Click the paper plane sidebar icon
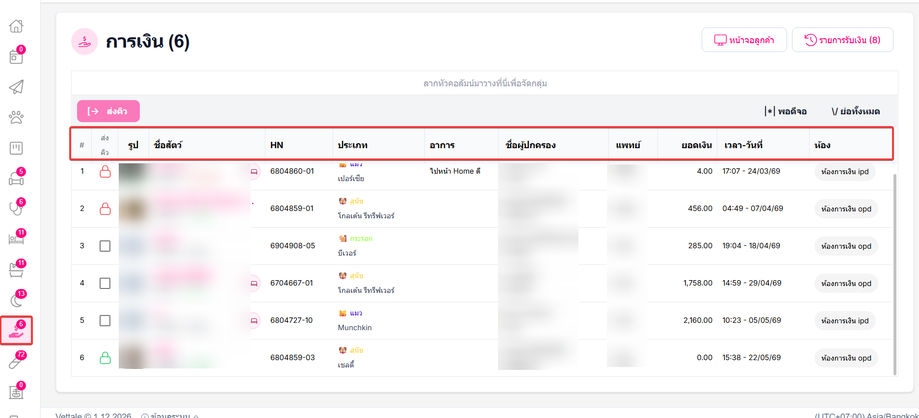This screenshot has height=418, width=919. pyautogui.click(x=16, y=87)
